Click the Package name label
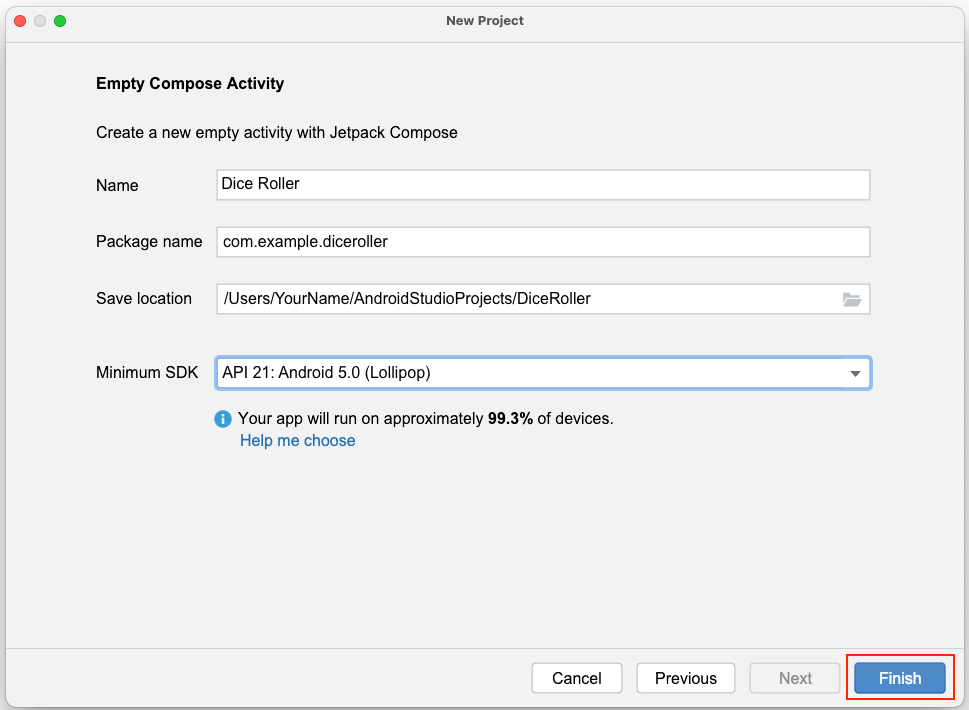 pos(149,241)
